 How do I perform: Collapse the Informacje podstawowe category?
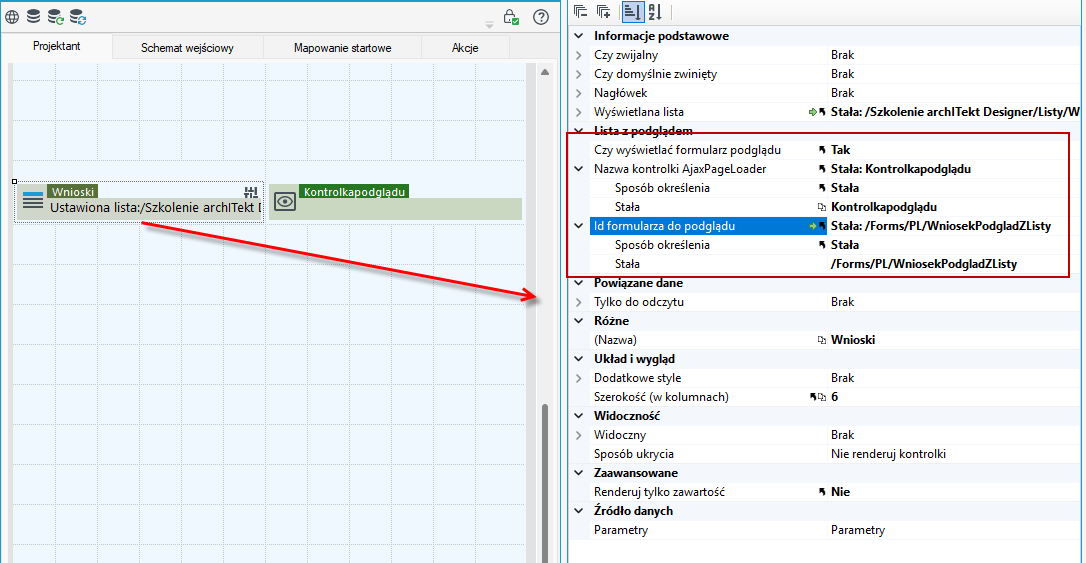[579, 36]
